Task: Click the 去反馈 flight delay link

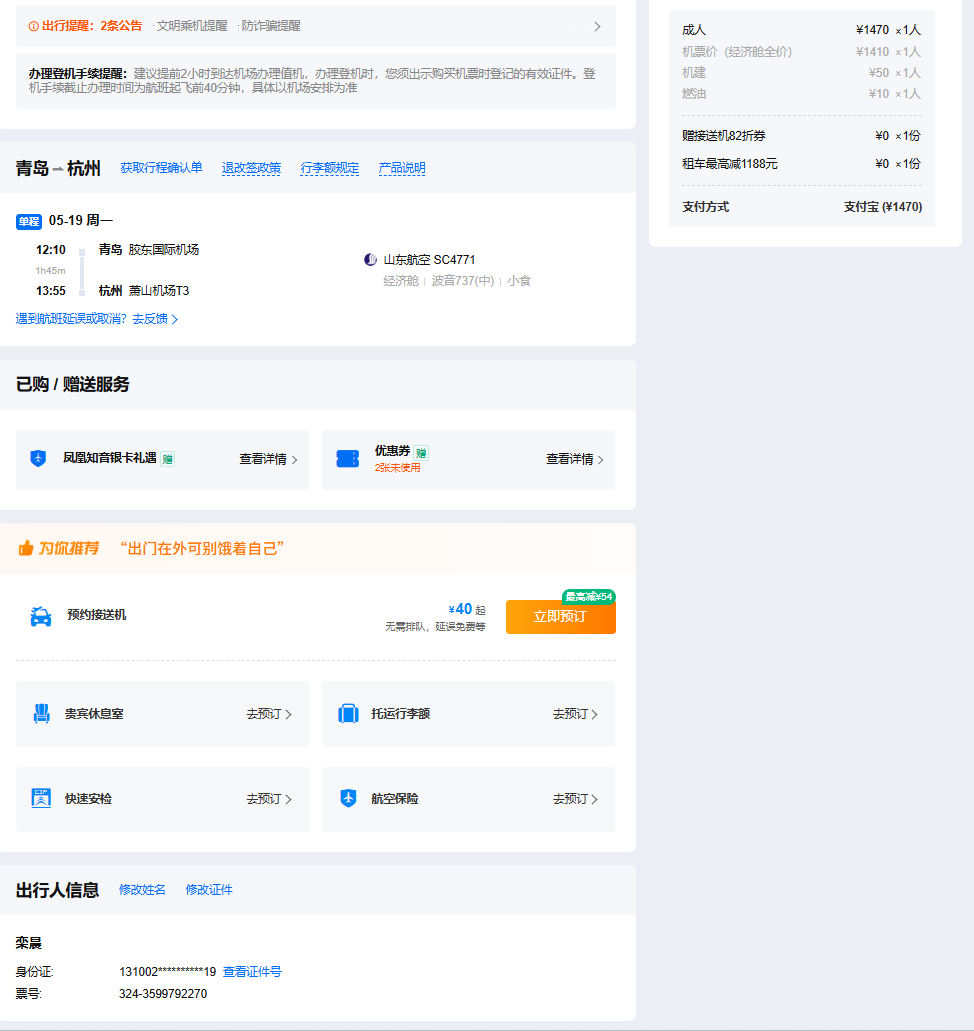Action: point(155,319)
